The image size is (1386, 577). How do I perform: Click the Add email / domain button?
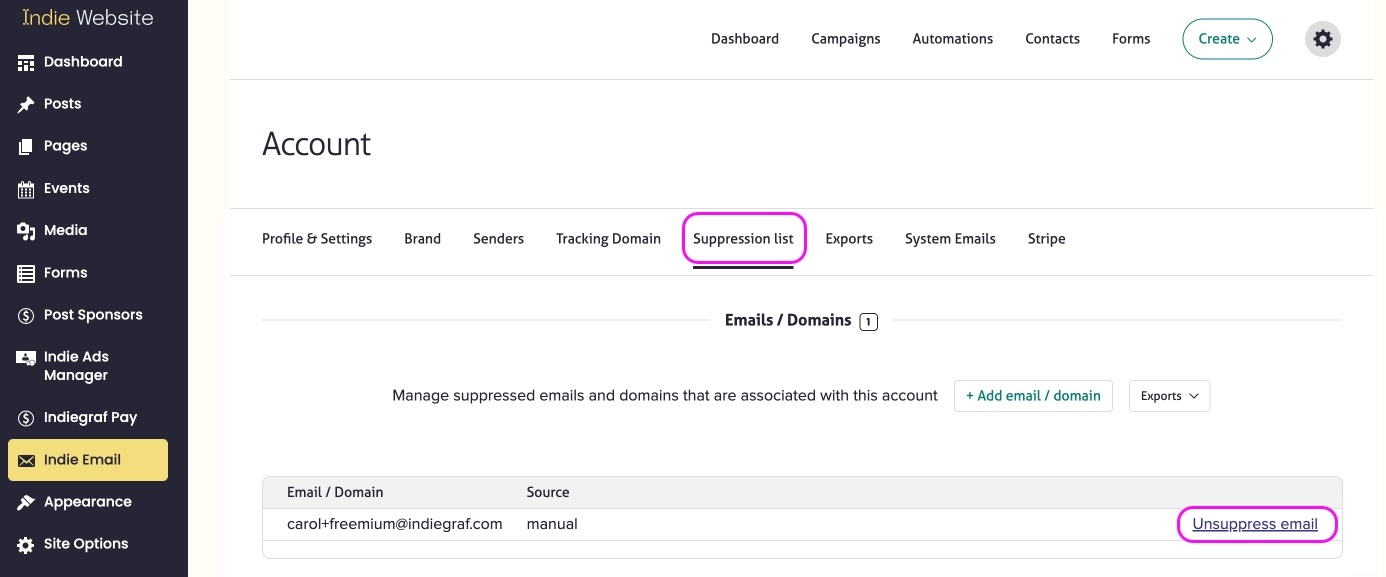click(1033, 396)
